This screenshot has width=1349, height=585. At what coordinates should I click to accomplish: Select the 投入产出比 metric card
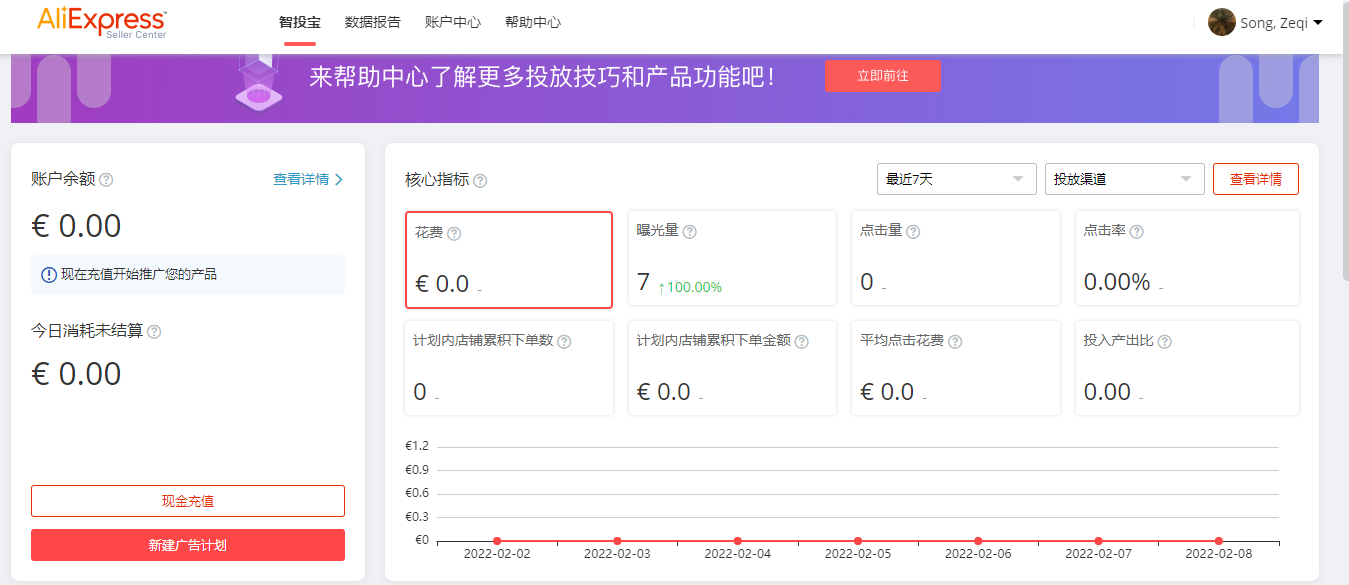1187,368
